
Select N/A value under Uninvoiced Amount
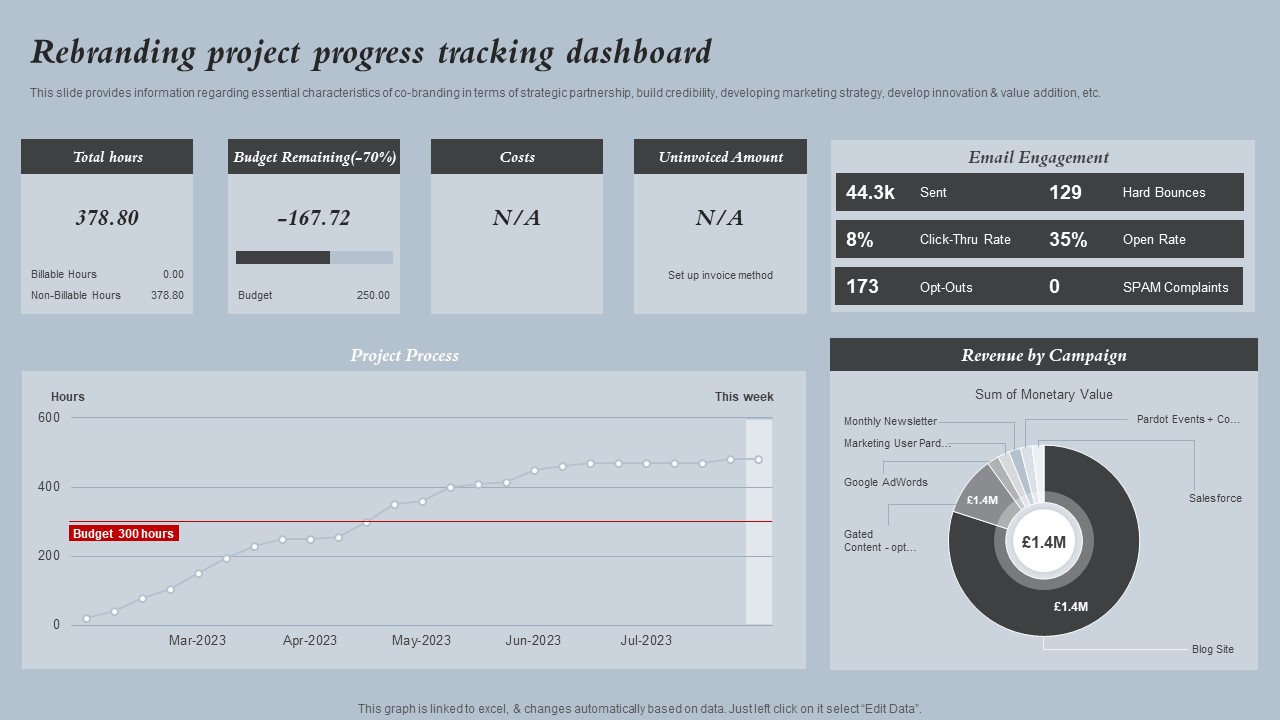pos(720,218)
